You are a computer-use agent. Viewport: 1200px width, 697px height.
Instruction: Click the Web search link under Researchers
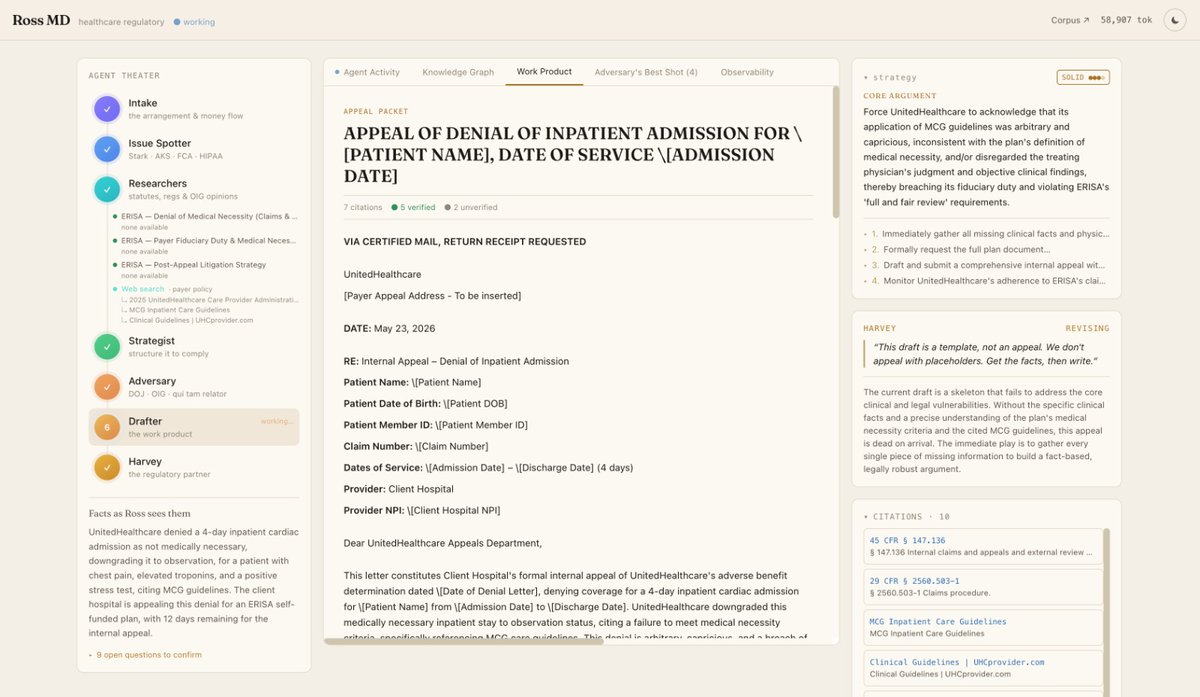[x=143, y=289]
